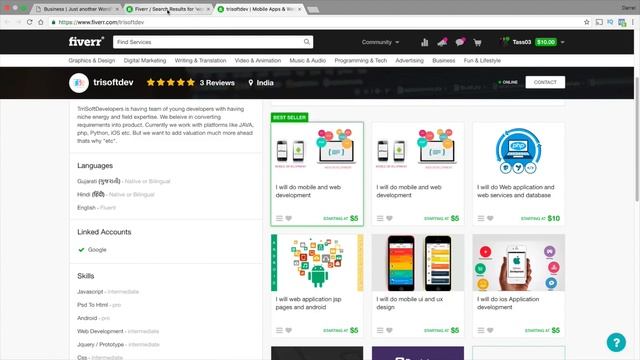Open I will do mobile ui and ux design title
Viewport: 640px width, 360px height.
tap(410, 303)
